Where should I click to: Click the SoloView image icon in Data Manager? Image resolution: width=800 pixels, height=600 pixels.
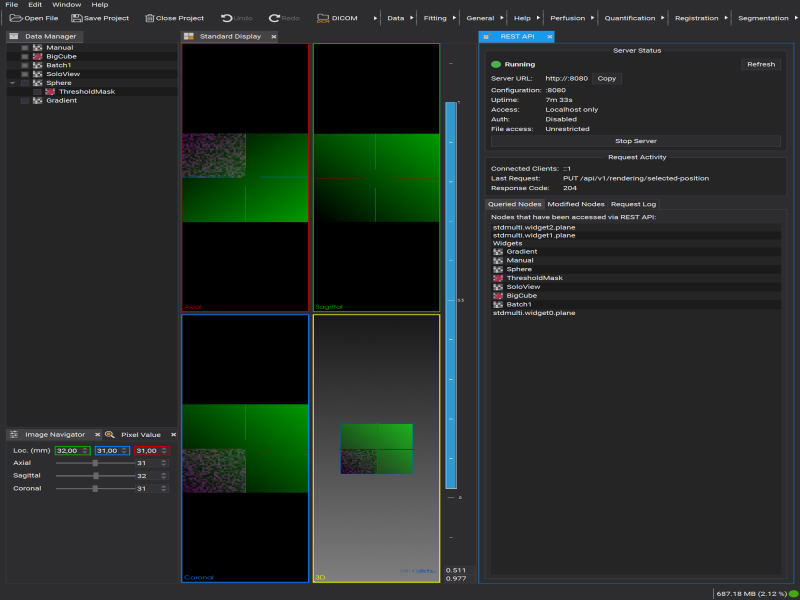coord(37,74)
